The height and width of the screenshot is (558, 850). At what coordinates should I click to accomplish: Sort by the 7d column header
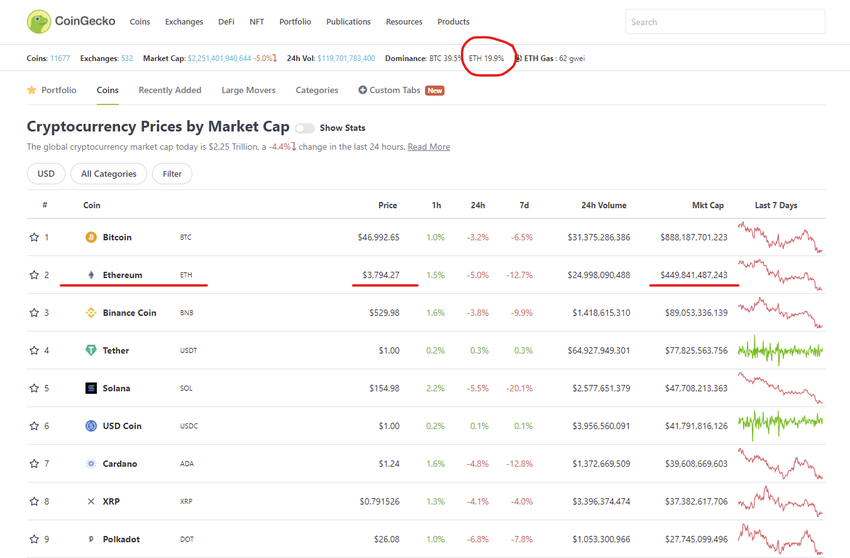coord(524,205)
